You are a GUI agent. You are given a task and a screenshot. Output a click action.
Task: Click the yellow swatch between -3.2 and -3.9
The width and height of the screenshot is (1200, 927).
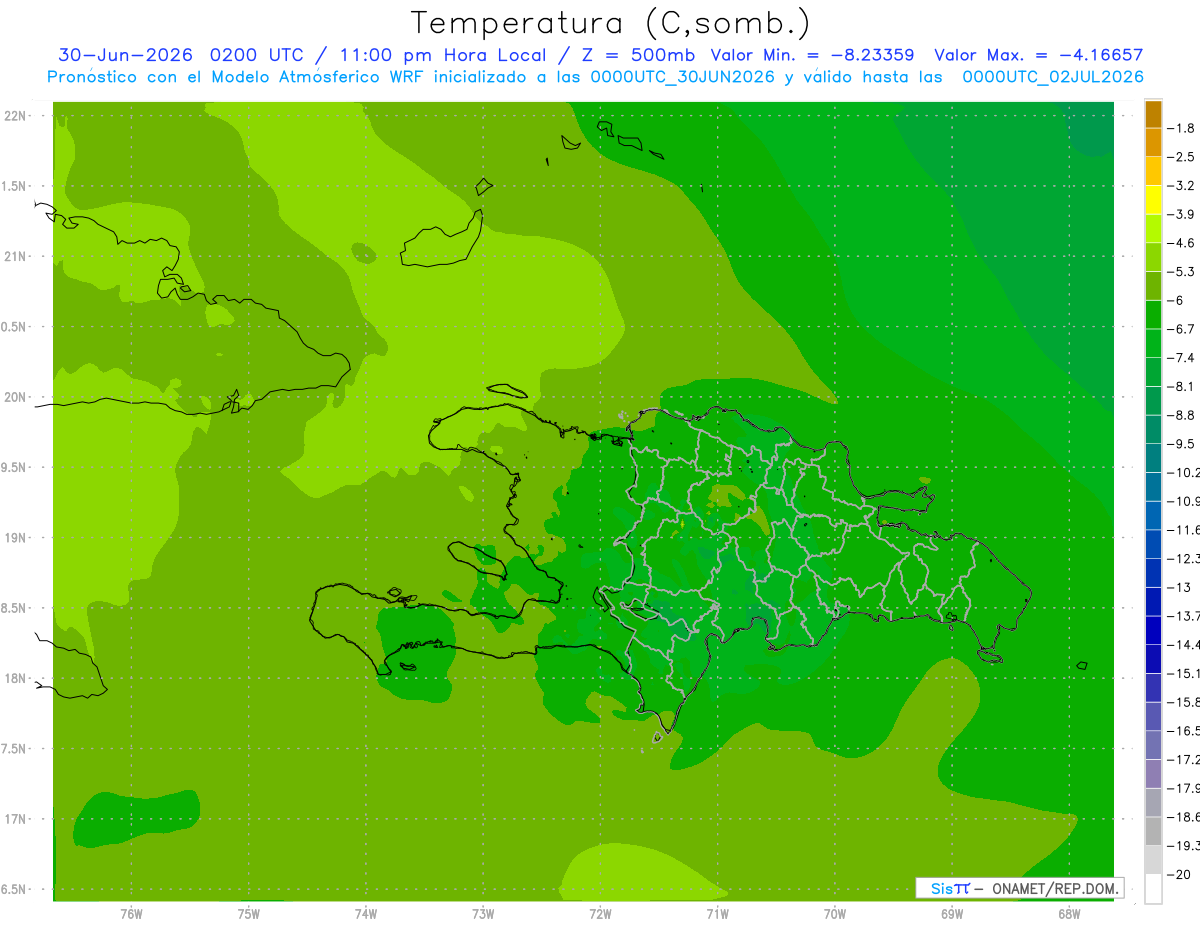coord(1153,200)
